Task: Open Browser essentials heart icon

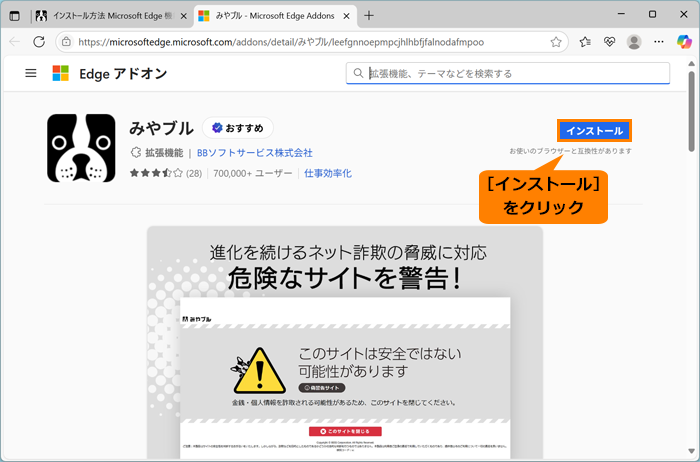Action: coord(609,42)
